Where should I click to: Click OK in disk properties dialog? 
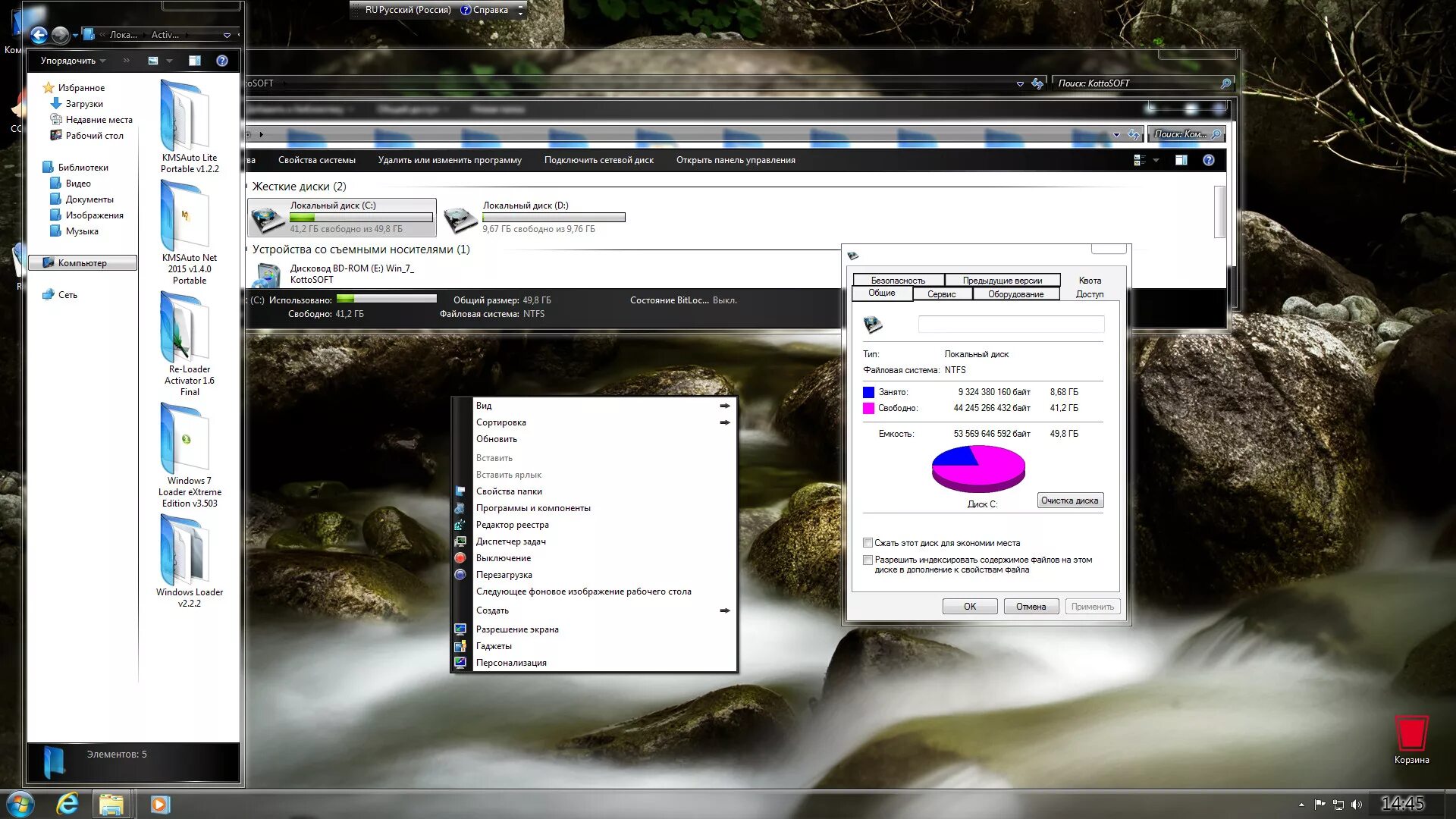(970, 607)
